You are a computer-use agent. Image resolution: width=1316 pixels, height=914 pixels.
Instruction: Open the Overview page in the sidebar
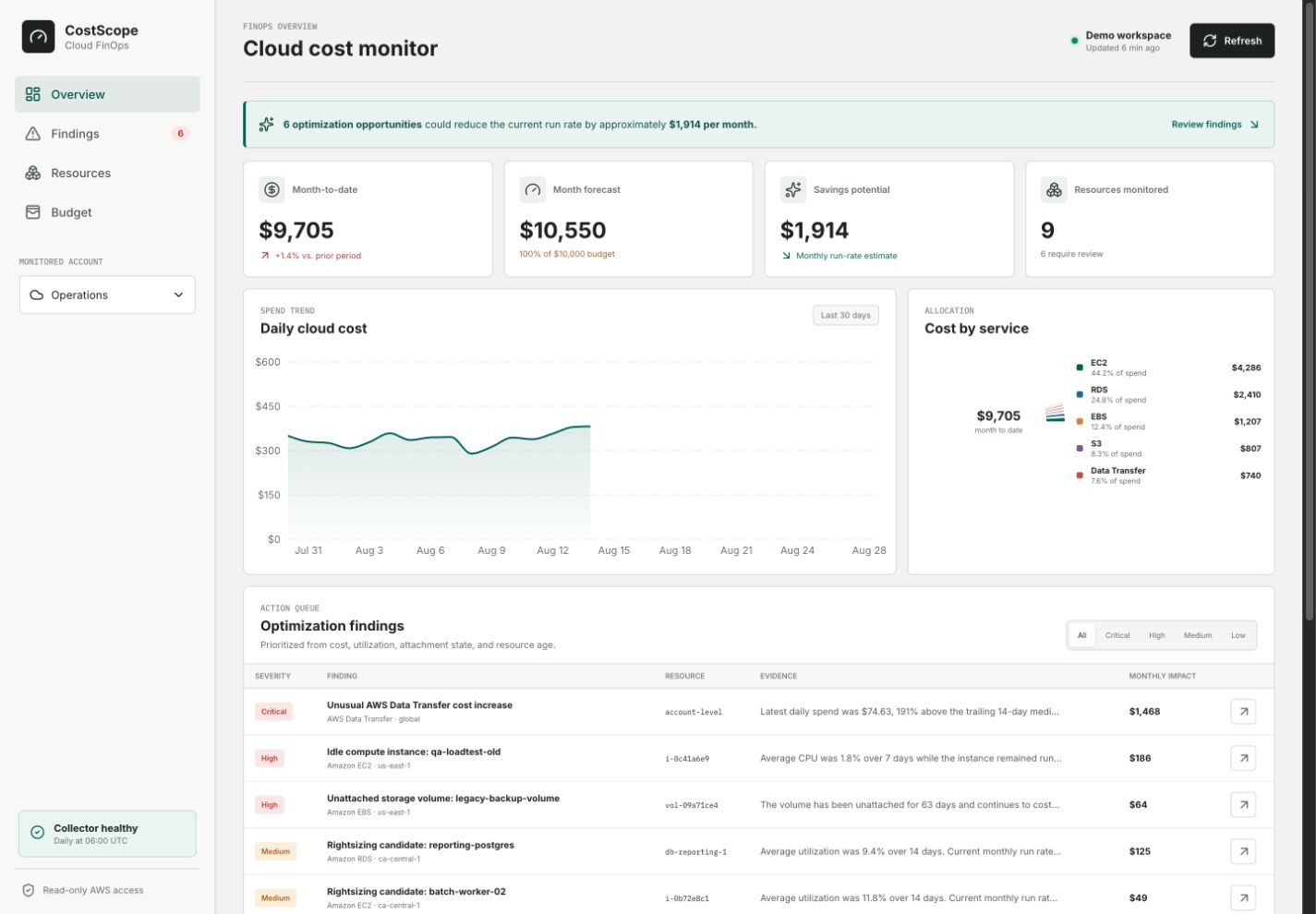(x=107, y=94)
